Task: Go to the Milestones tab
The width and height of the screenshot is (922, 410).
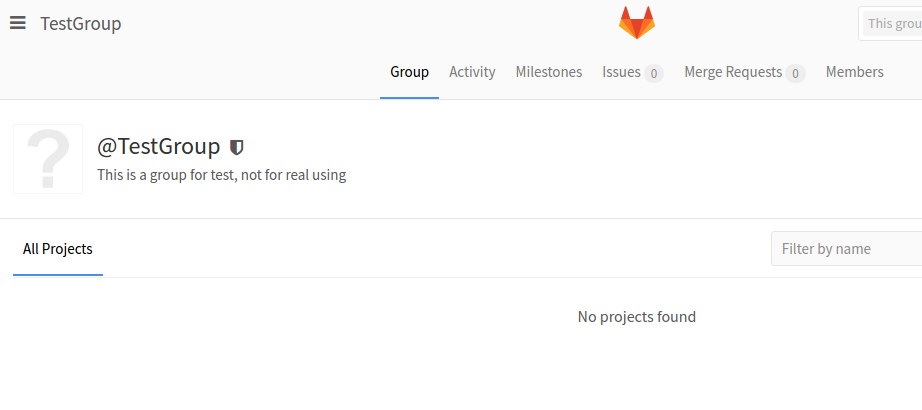Action: tap(549, 72)
